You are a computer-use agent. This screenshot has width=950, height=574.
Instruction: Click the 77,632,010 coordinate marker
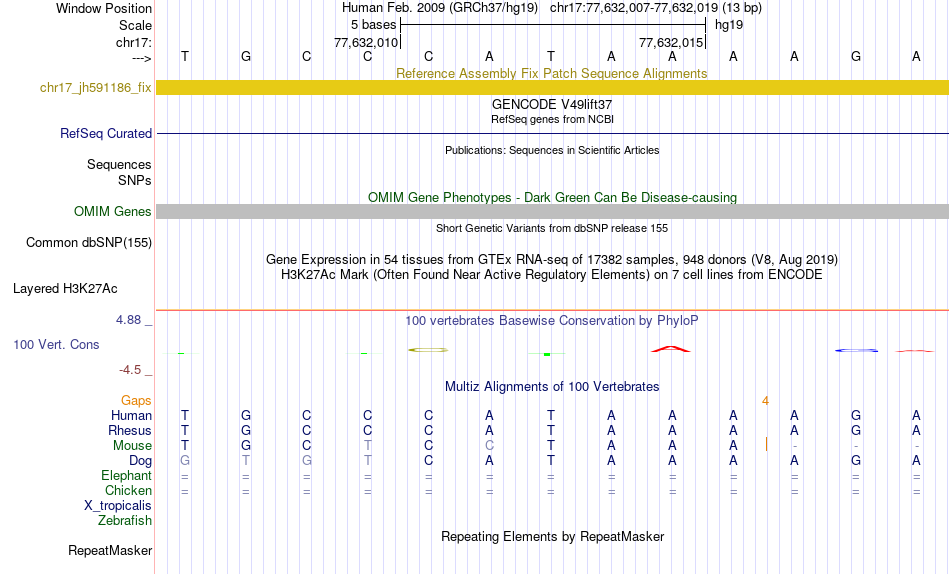coord(366,42)
